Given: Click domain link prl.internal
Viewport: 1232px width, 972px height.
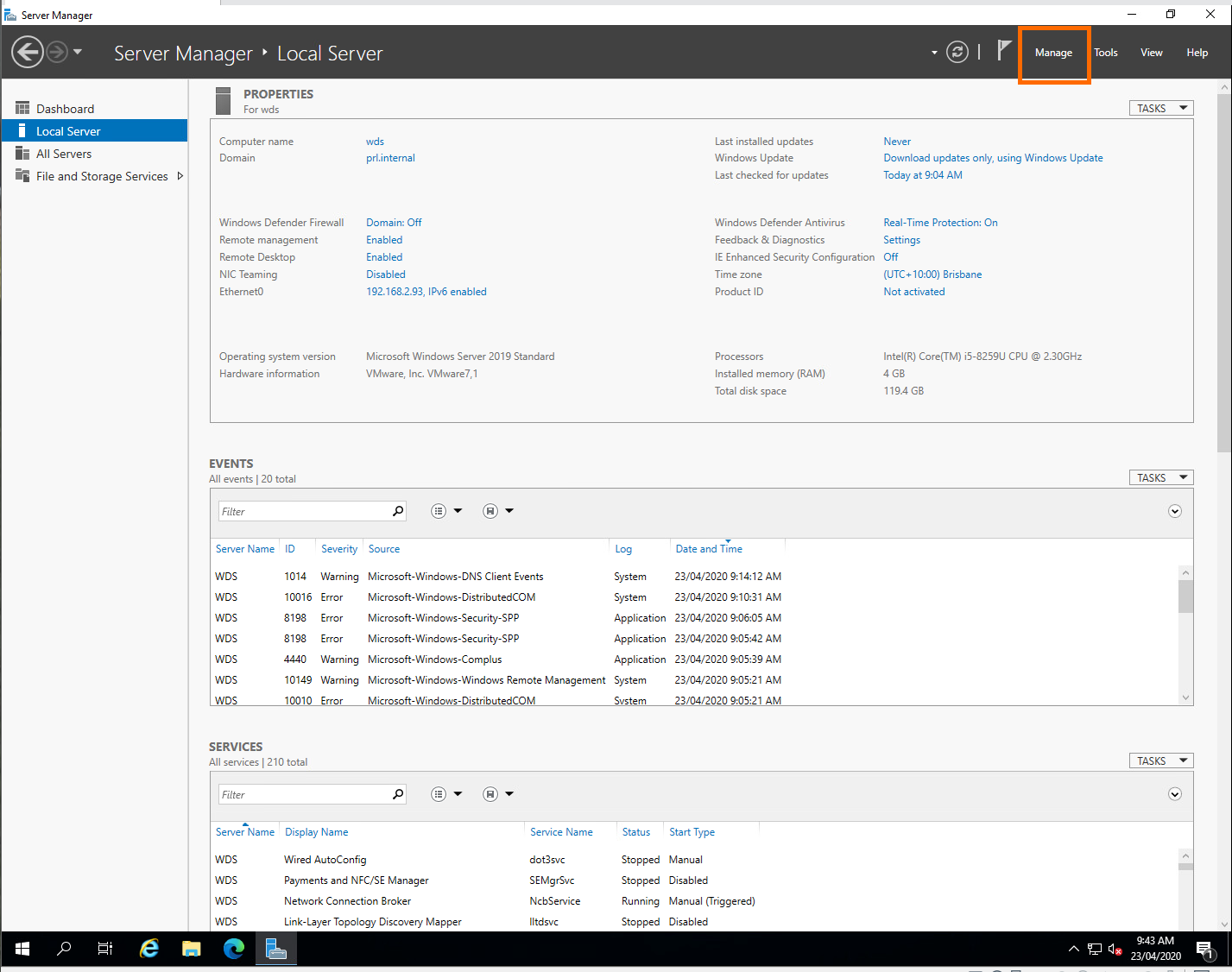Looking at the screenshot, I should click(x=390, y=158).
